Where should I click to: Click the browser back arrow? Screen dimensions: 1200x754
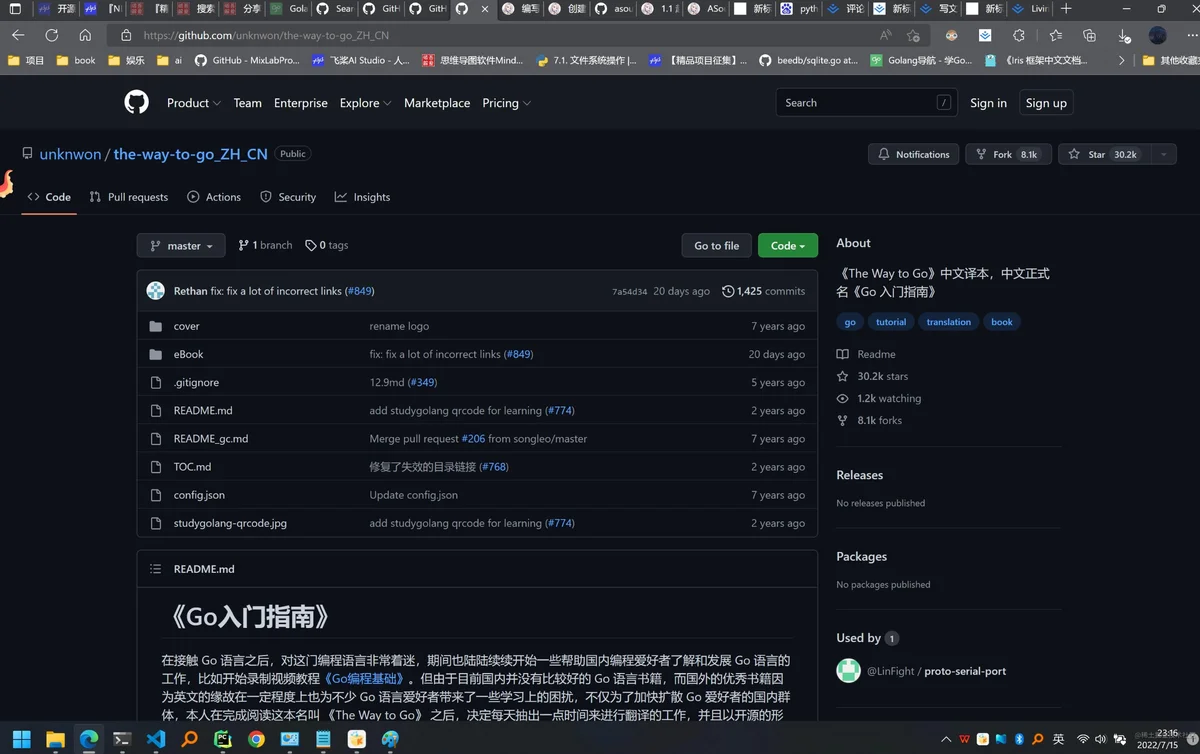(x=18, y=35)
